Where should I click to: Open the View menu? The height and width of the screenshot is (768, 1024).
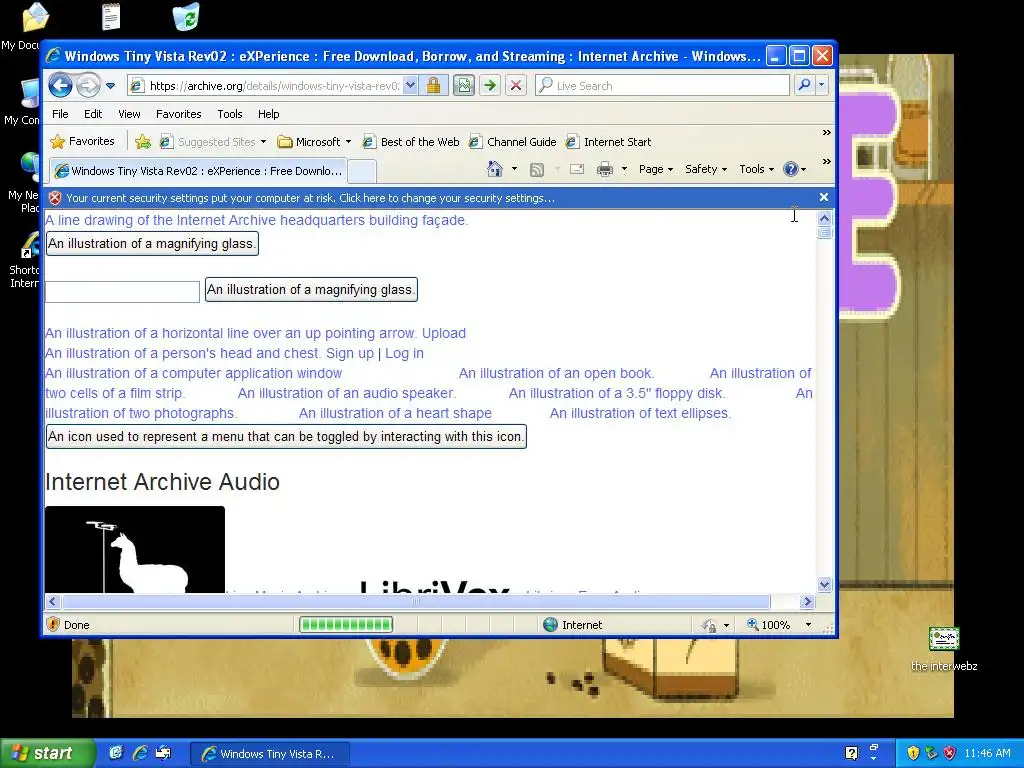[x=129, y=114]
